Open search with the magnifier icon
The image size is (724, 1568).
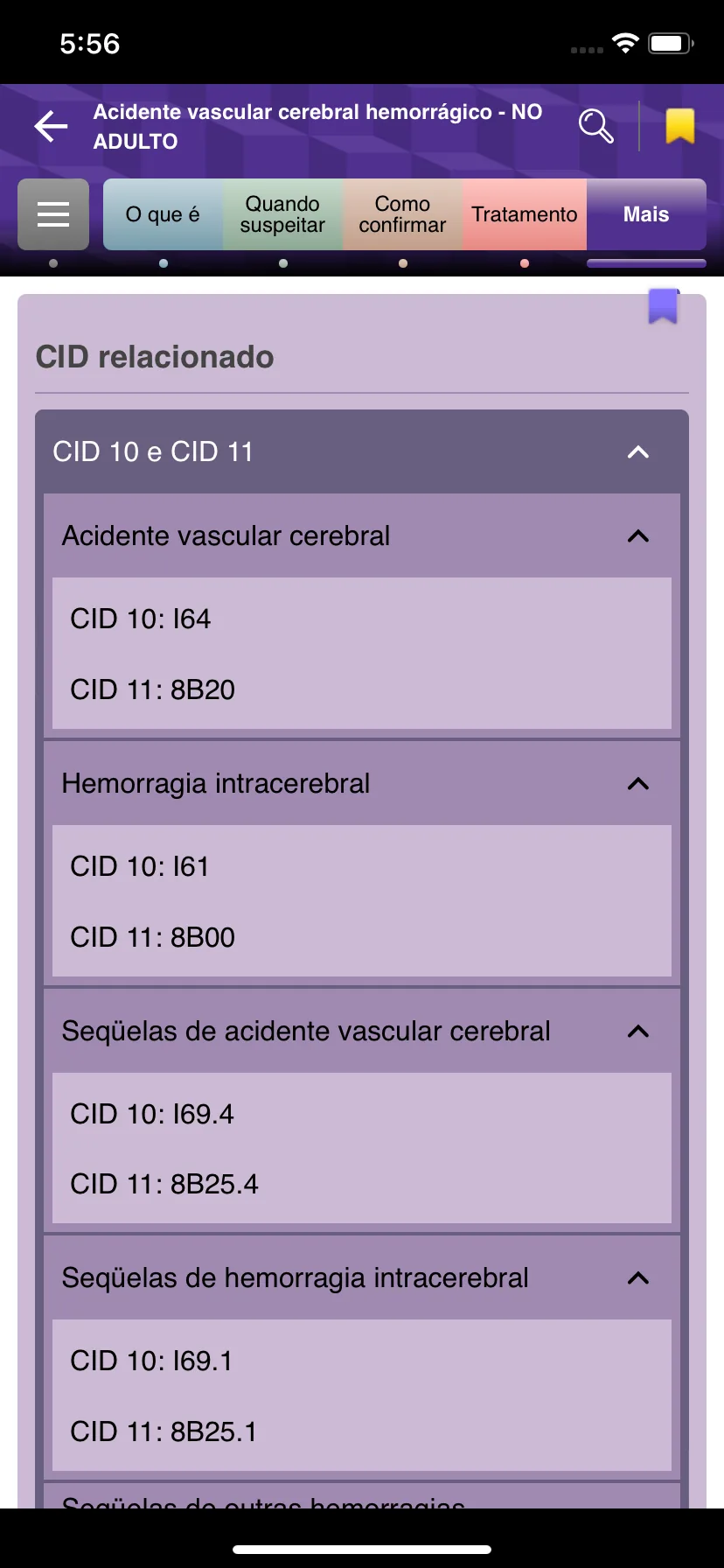pyautogui.click(x=596, y=126)
